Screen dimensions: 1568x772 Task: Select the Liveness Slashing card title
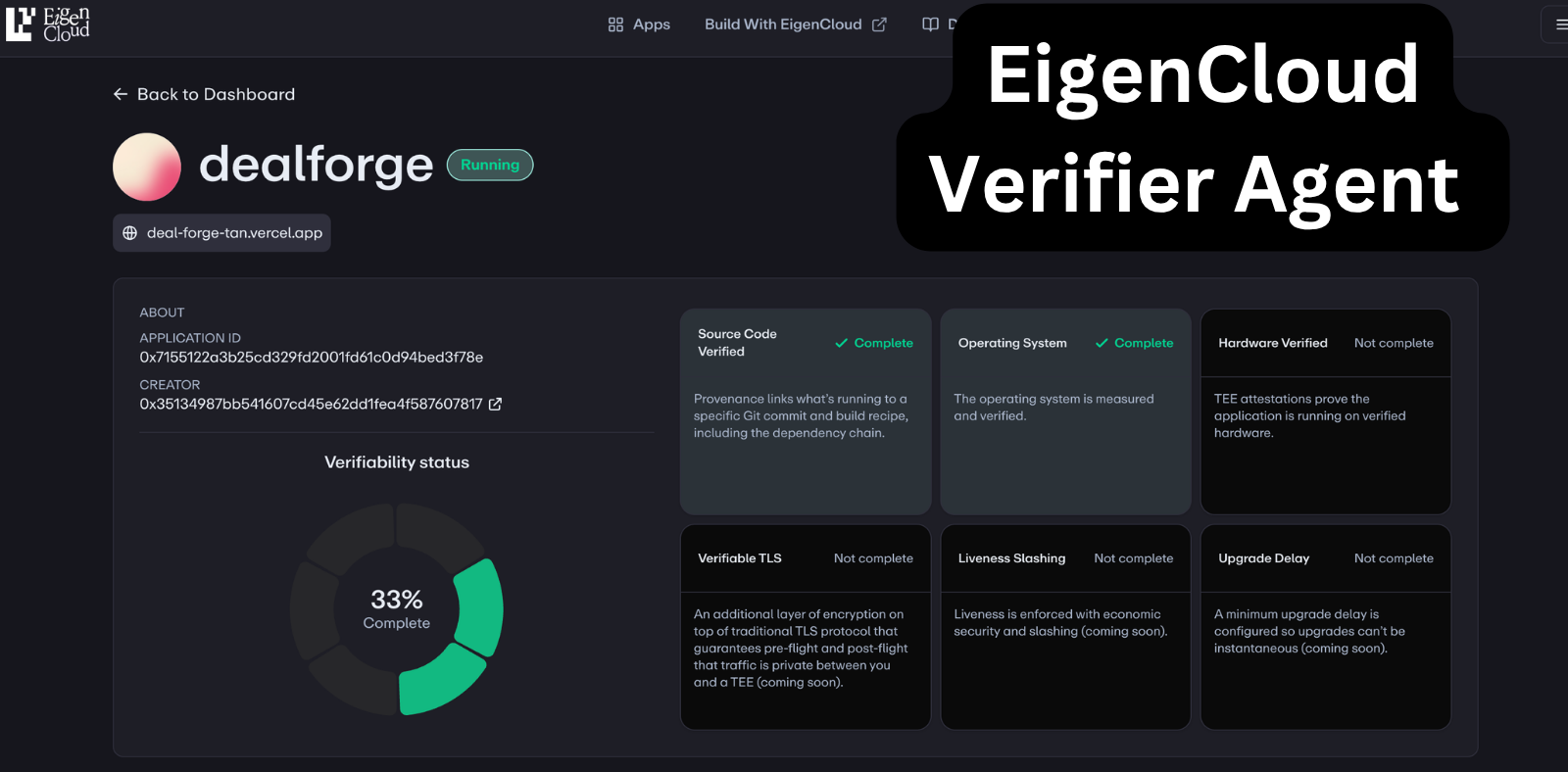[1011, 558]
